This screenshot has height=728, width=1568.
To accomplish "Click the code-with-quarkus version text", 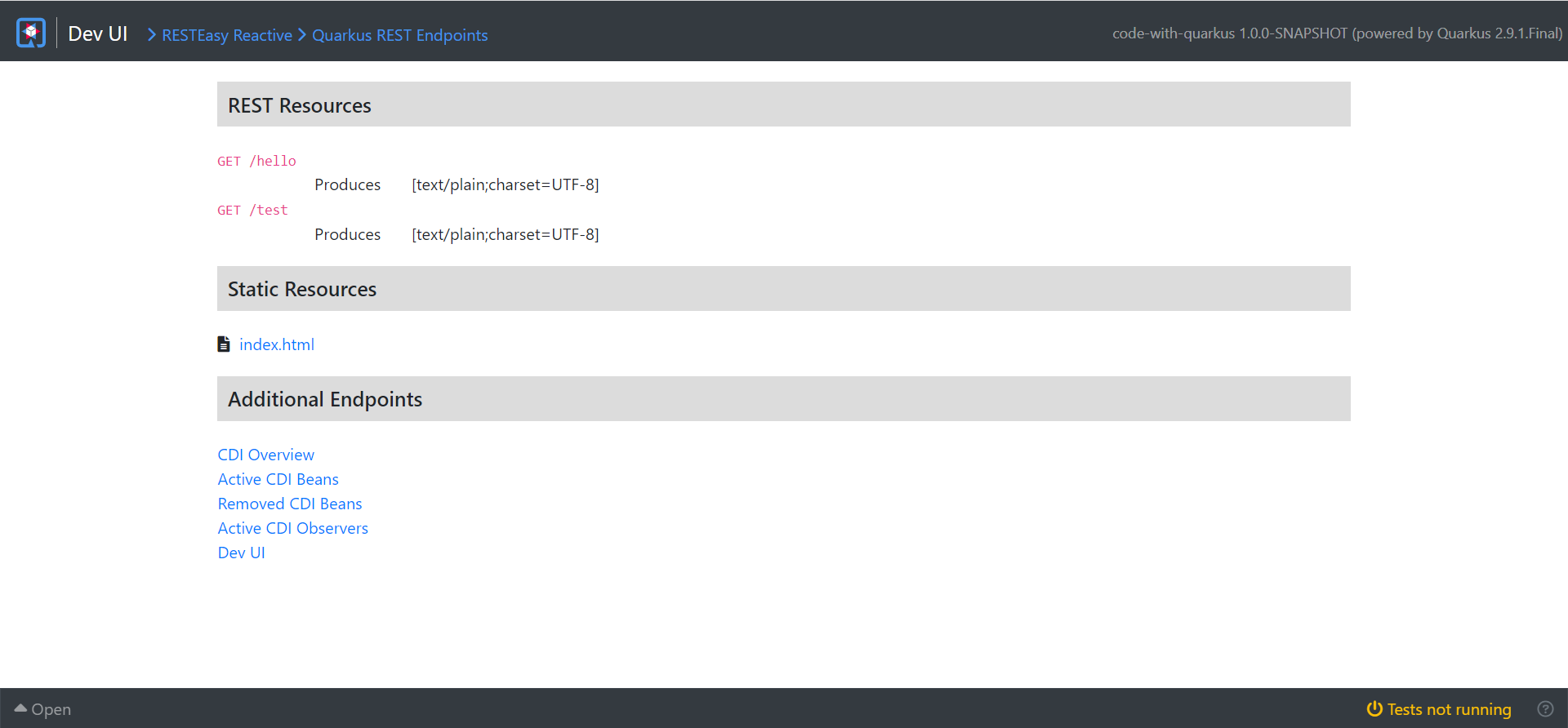I will click(x=1337, y=33).
